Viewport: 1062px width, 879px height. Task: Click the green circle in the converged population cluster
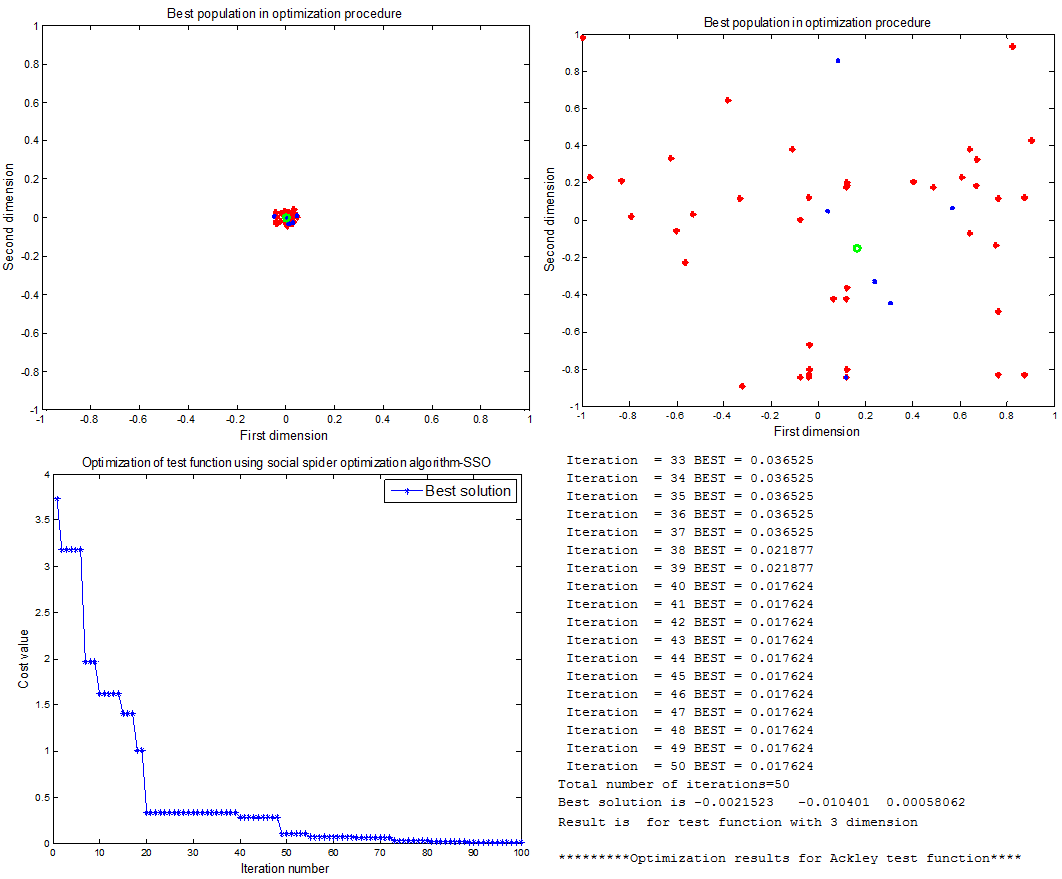tap(286, 217)
